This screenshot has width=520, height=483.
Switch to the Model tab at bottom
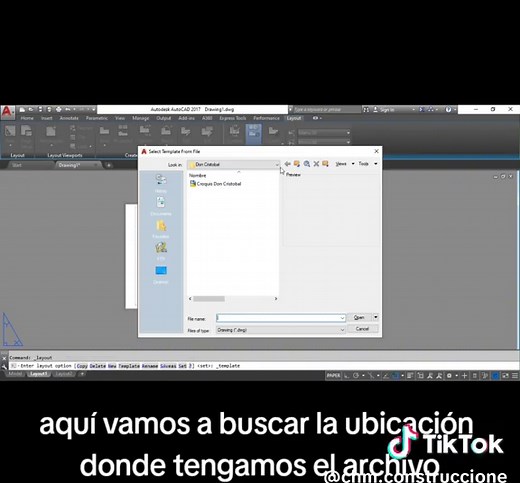coord(15,374)
